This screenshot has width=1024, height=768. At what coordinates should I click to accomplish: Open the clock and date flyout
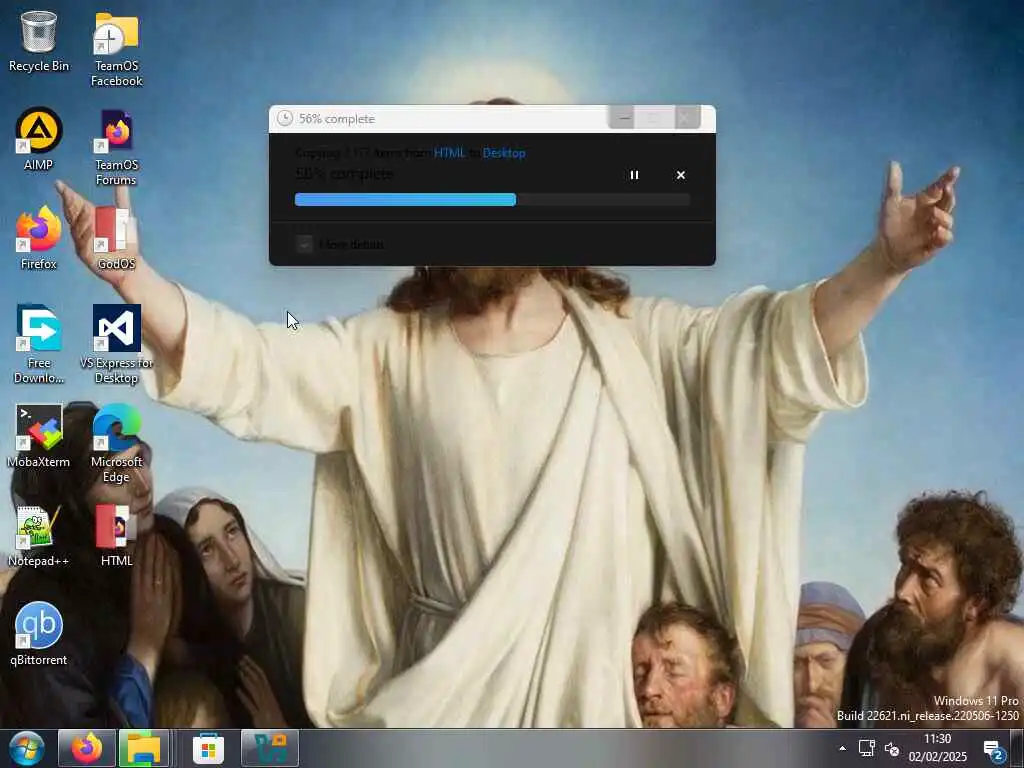click(937, 748)
